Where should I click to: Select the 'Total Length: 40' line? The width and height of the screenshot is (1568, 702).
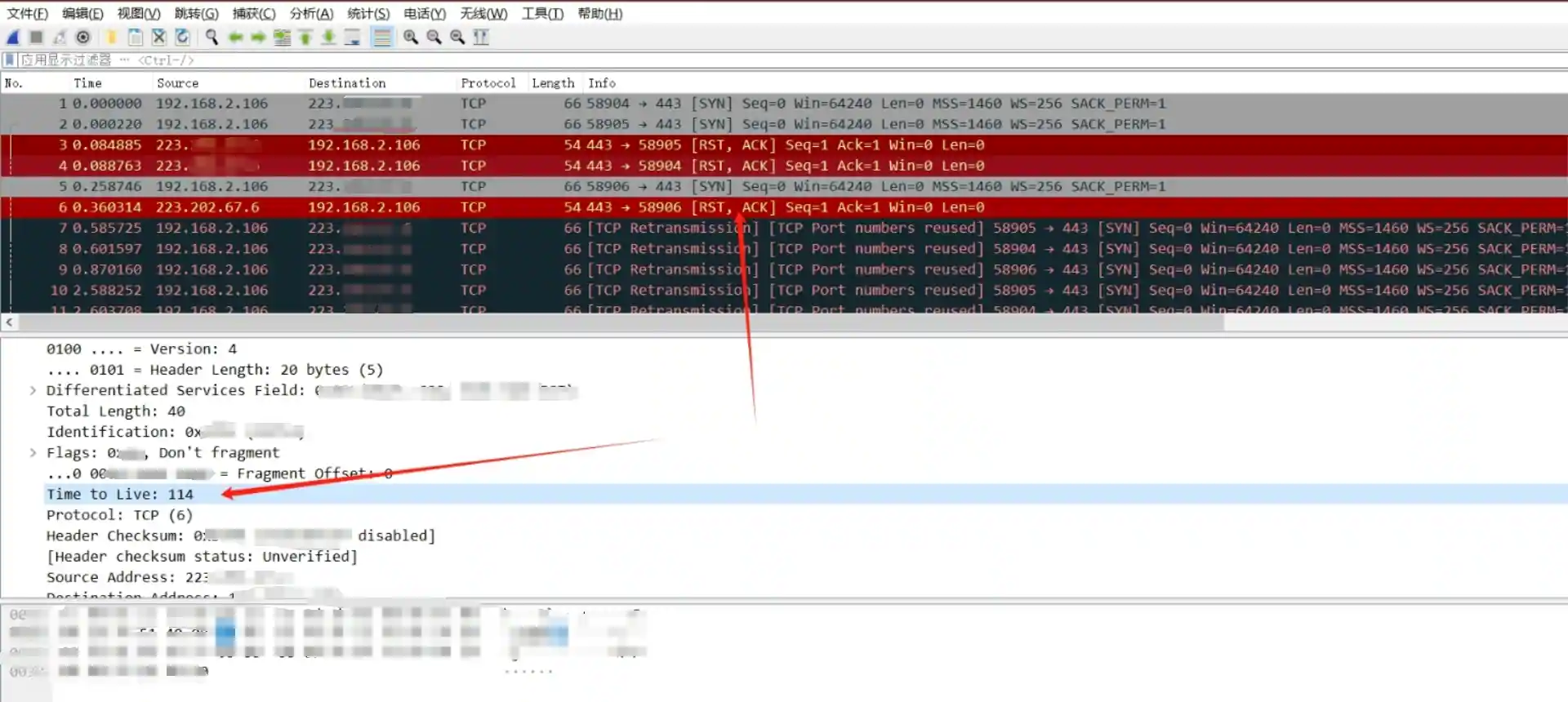pyautogui.click(x=116, y=411)
